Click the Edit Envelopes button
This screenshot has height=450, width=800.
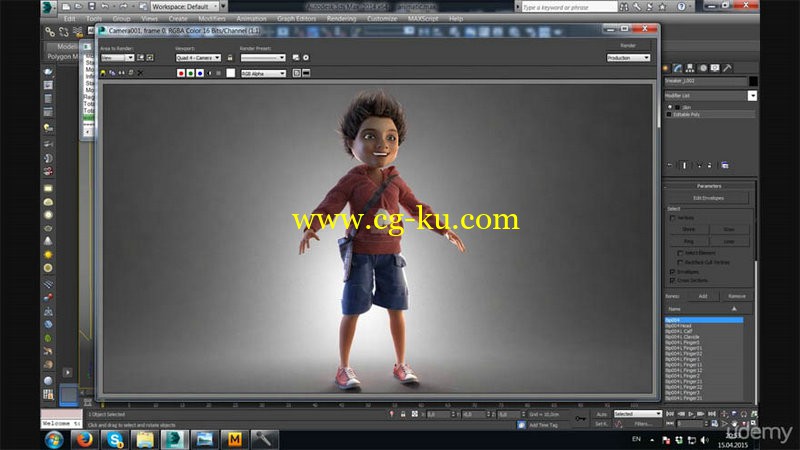pos(708,198)
